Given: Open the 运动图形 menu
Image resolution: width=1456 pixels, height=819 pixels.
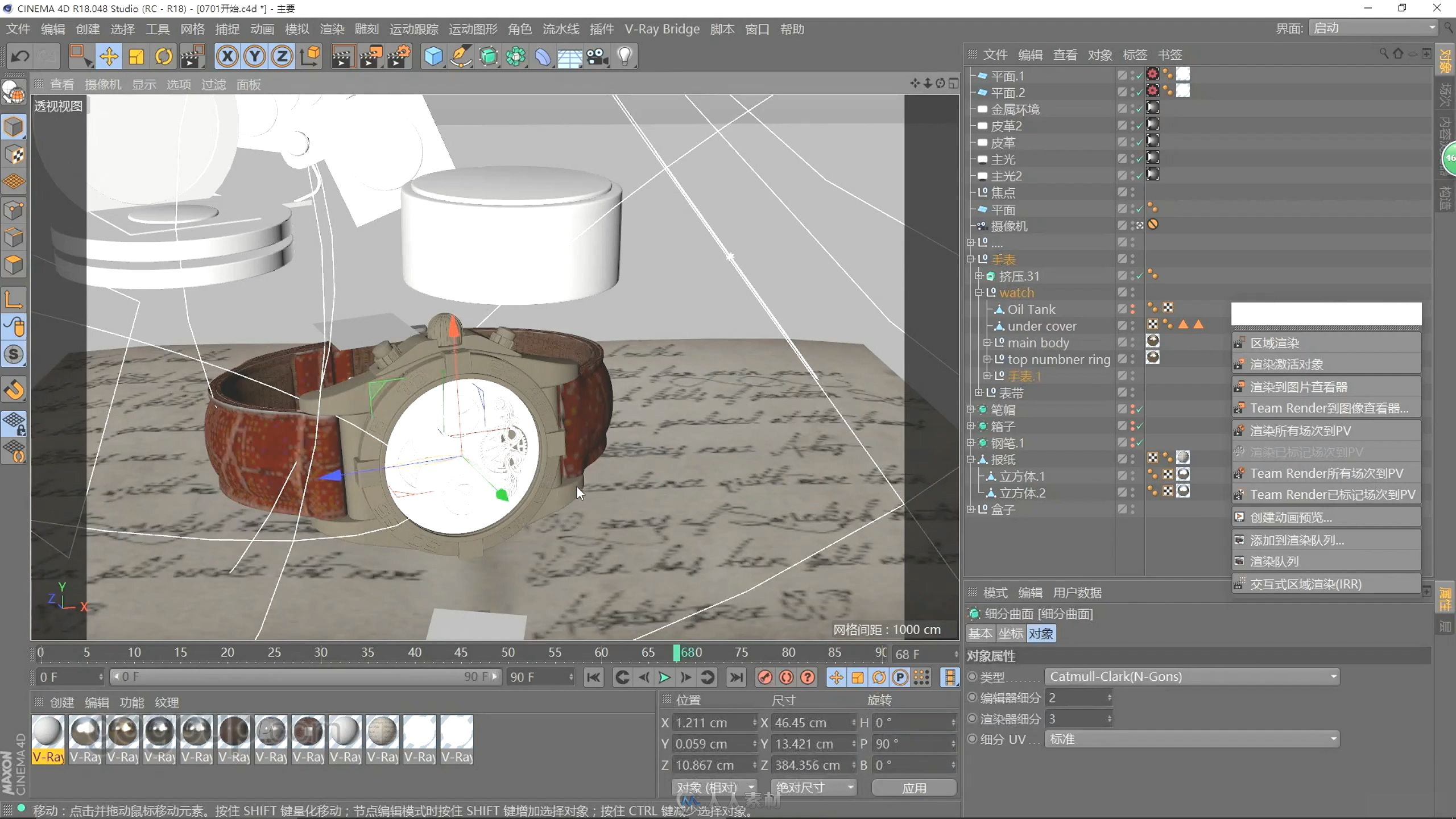Looking at the screenshot, I should pyautogui.click(x=473, y=29).
